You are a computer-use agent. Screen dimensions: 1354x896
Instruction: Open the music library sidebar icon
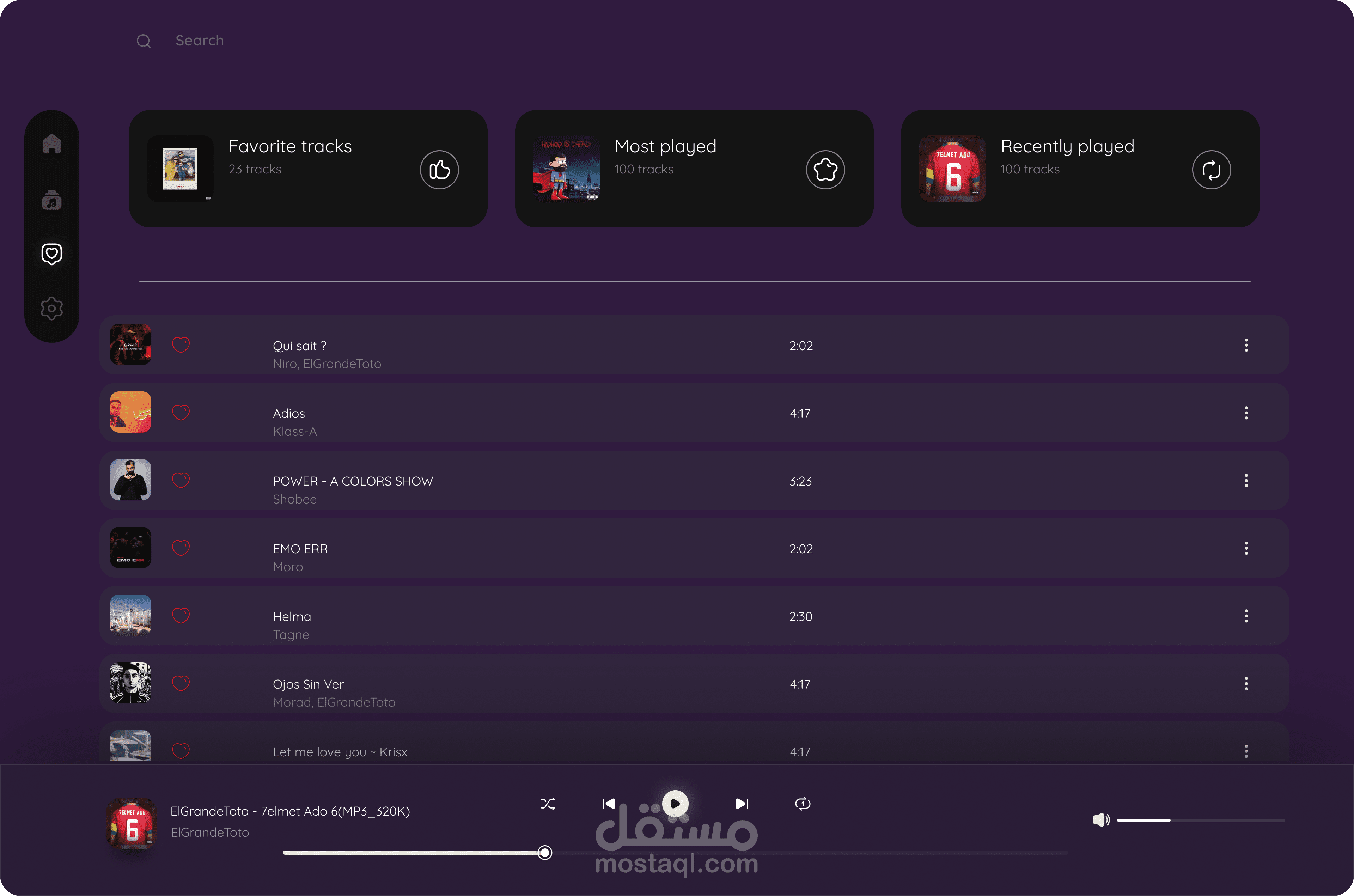coord(51,200)
